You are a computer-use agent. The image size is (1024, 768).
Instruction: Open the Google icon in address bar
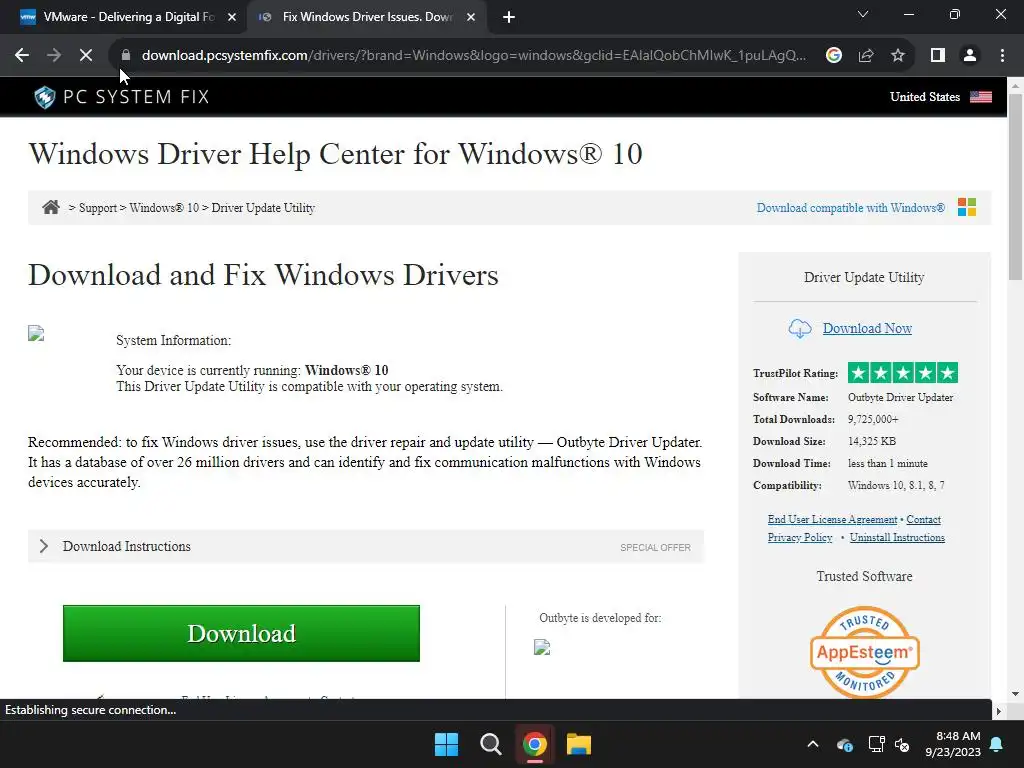point(833,56)
